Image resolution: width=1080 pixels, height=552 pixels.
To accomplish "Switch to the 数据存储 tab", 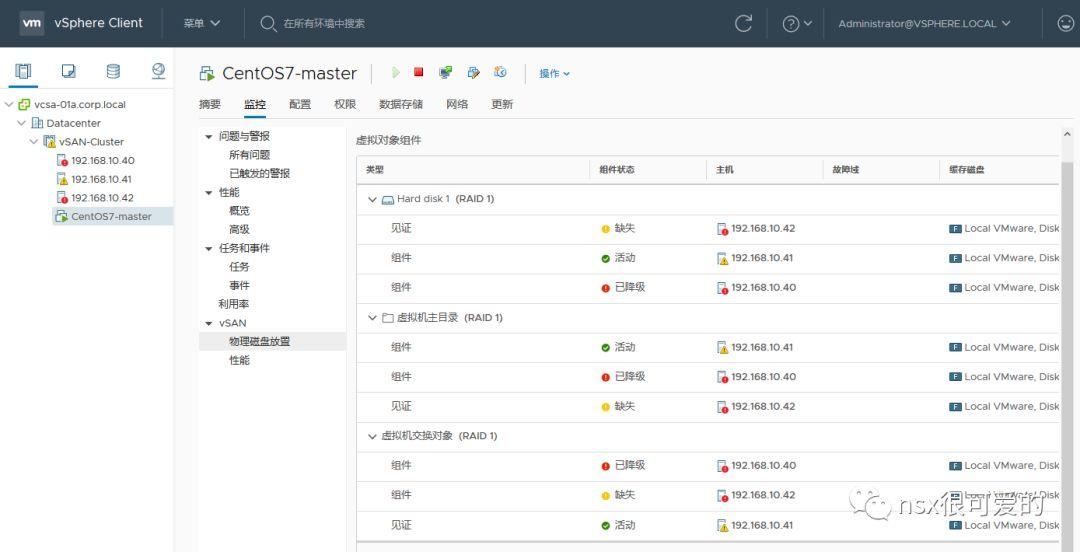I will [x=401, y=104].
